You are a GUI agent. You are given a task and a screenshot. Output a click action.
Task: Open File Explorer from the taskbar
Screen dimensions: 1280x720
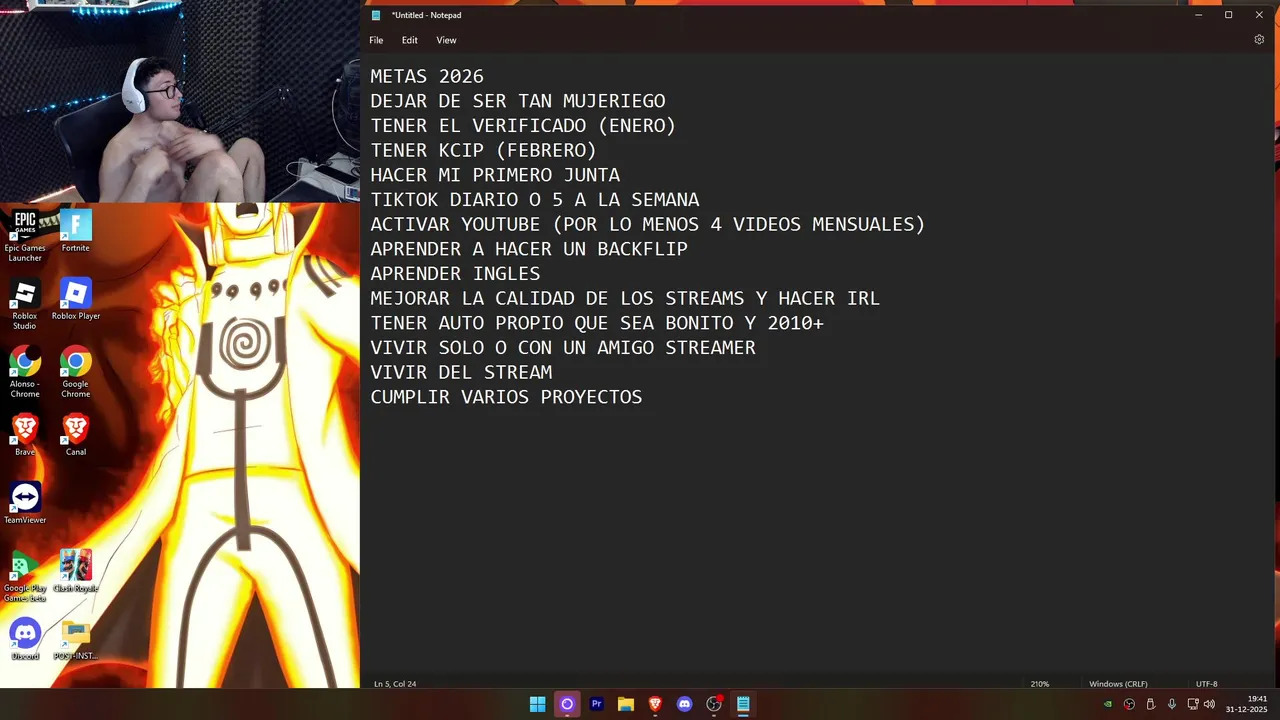[626, 704]
